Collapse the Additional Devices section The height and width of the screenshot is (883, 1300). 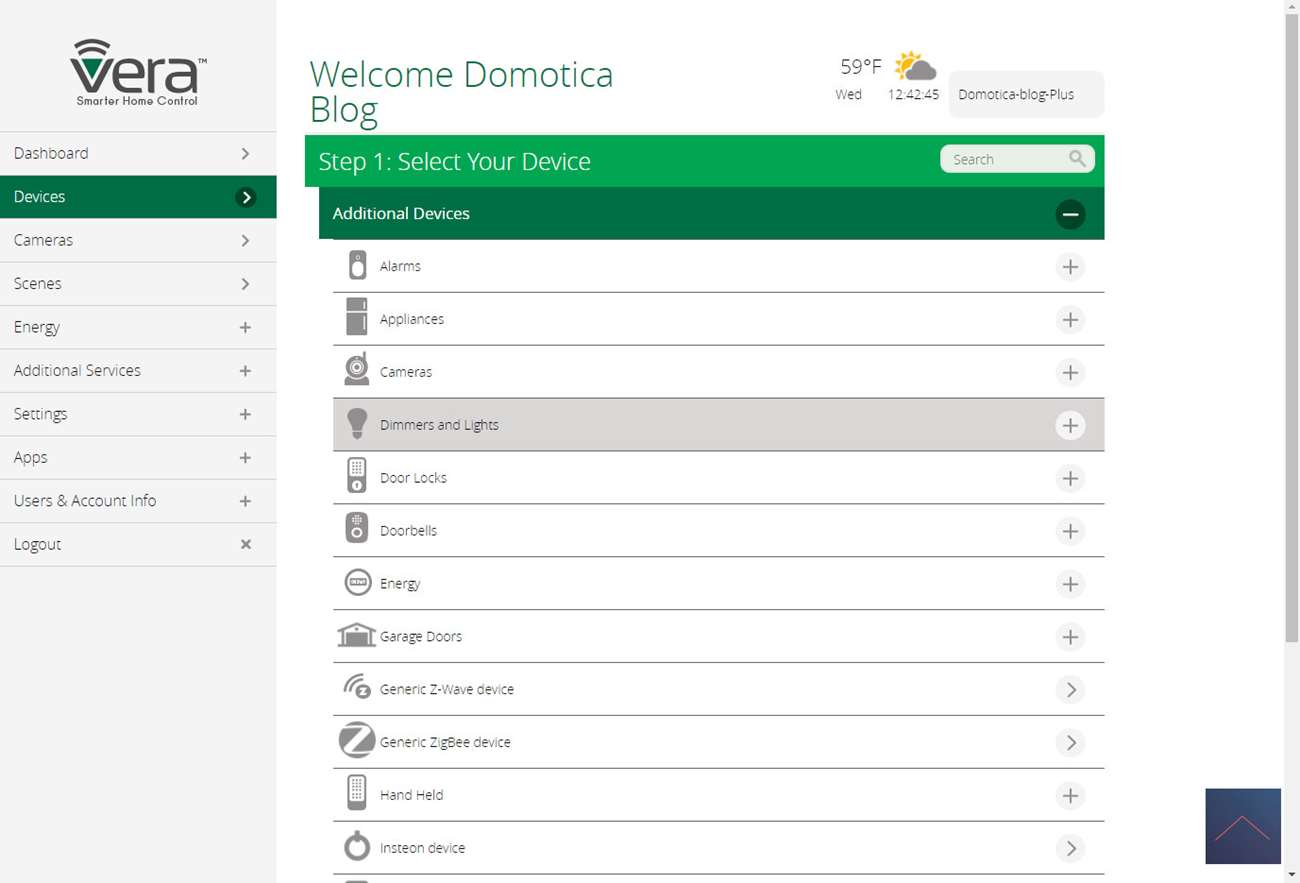click(1069, 214)
